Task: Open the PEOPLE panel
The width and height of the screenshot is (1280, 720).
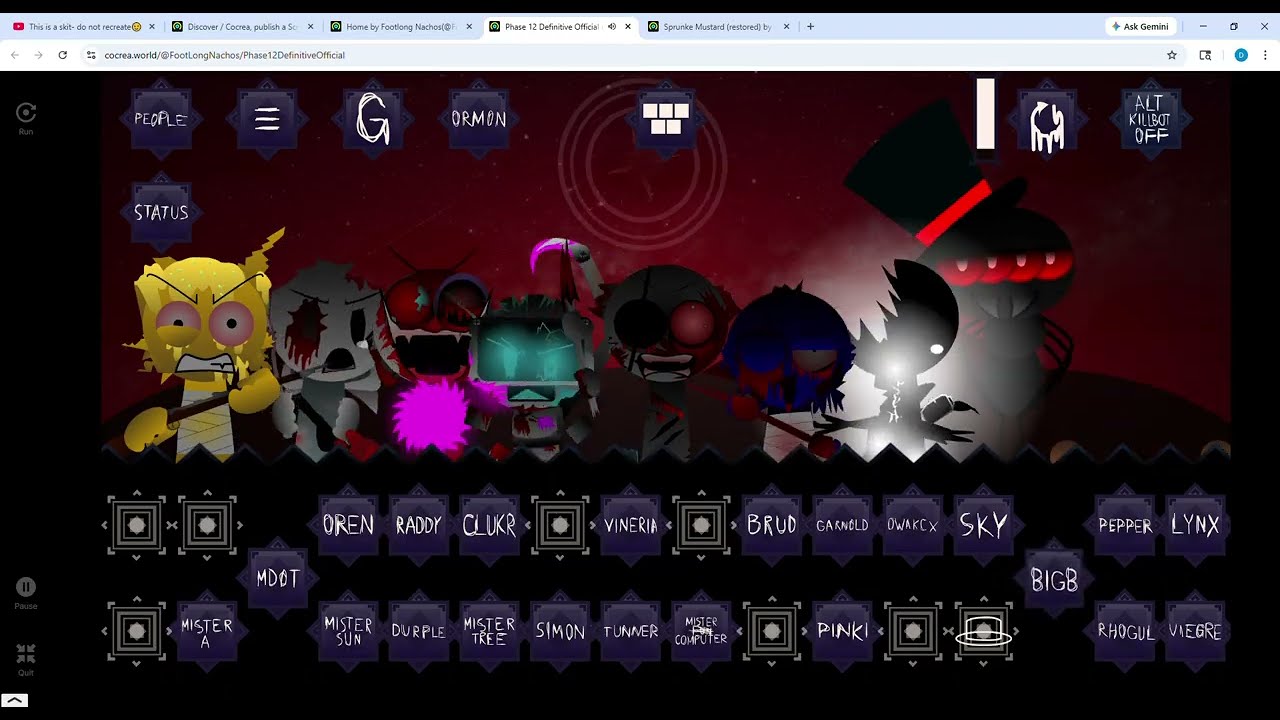Action: coord(161,119)
